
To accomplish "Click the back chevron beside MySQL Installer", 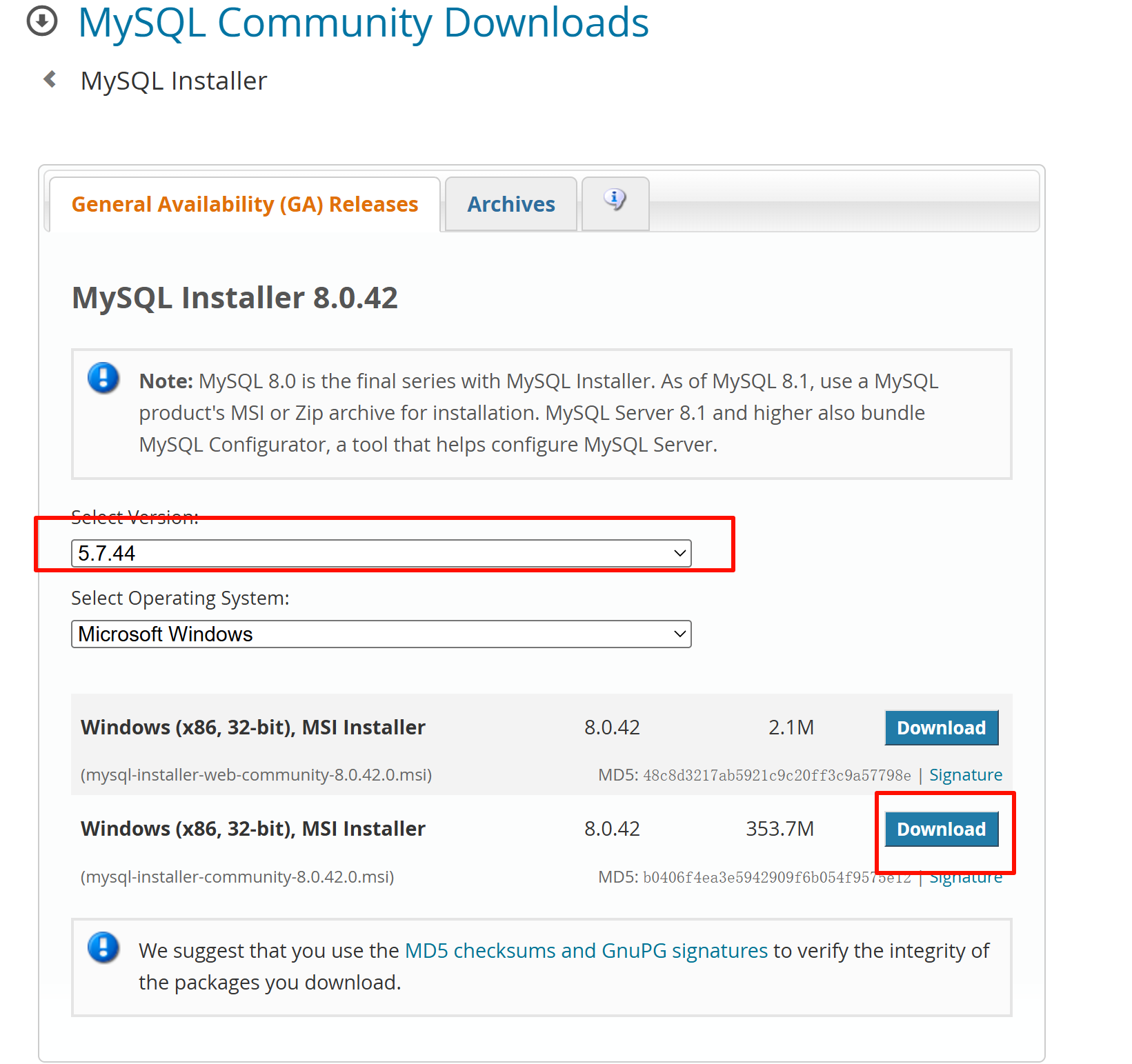I will coord(50,79).
